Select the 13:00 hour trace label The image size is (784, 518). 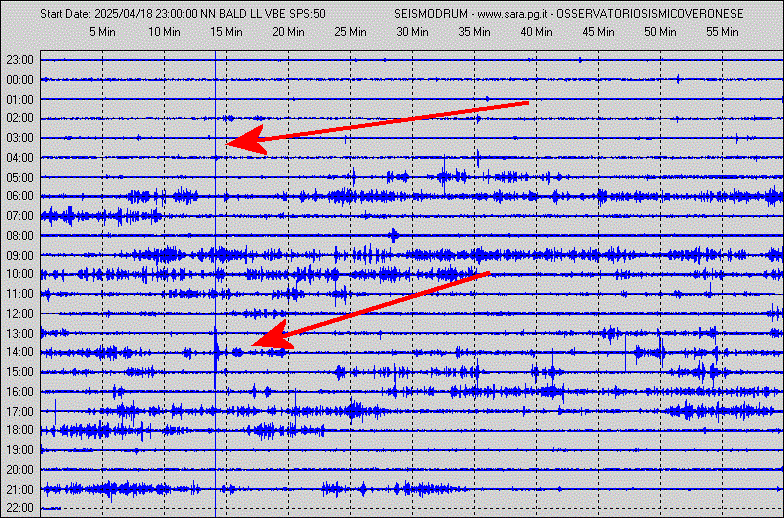(x=20, y=334)
